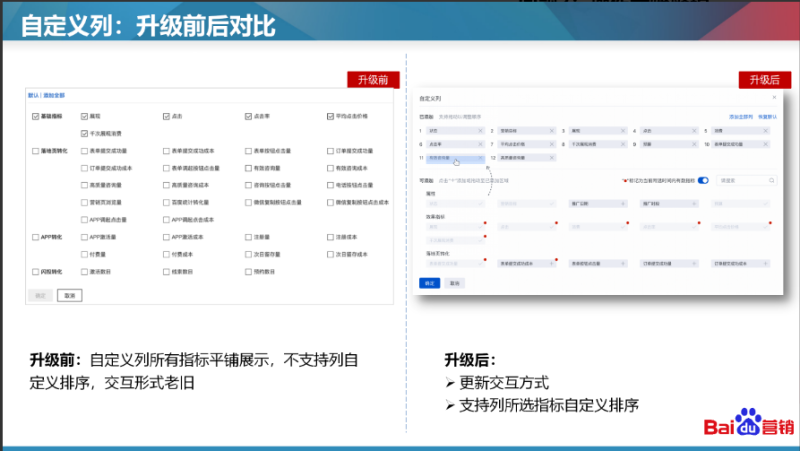Image resolution: width=800 pixels, height=451 pixels.
Task: Check the APP调起点击量 checkbox
Action: tap(84, 220)
